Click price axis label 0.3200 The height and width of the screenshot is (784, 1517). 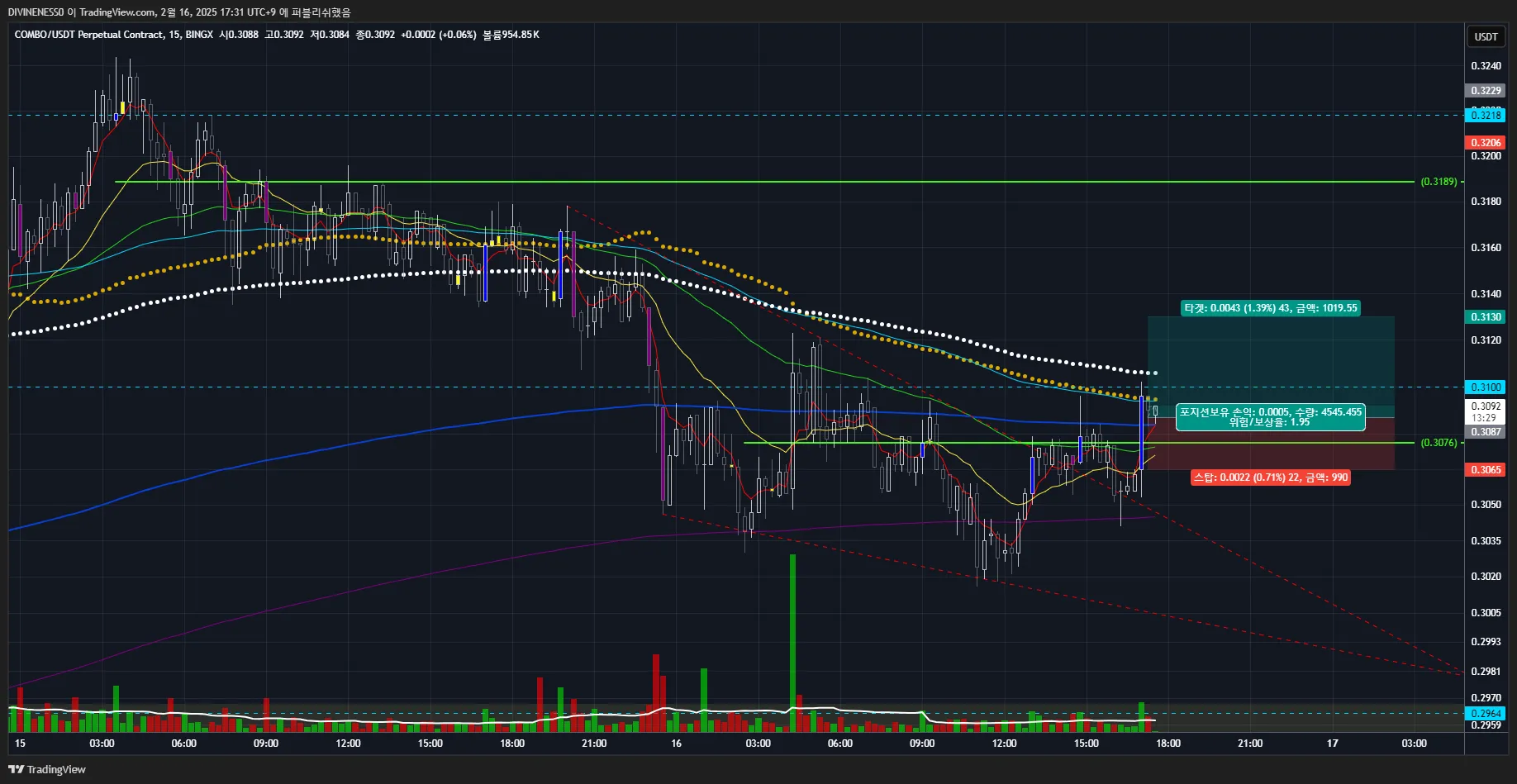[x=1486, y=156]
